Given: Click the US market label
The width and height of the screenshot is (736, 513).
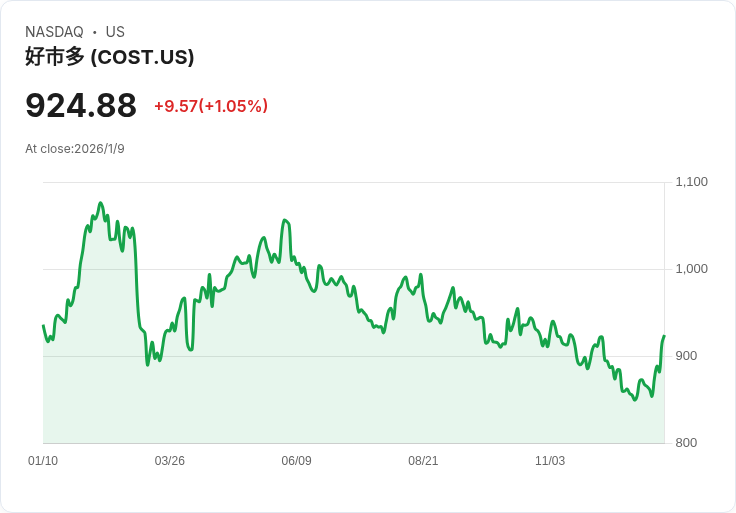Looking at the screenshot, I should tap(115, 32).
